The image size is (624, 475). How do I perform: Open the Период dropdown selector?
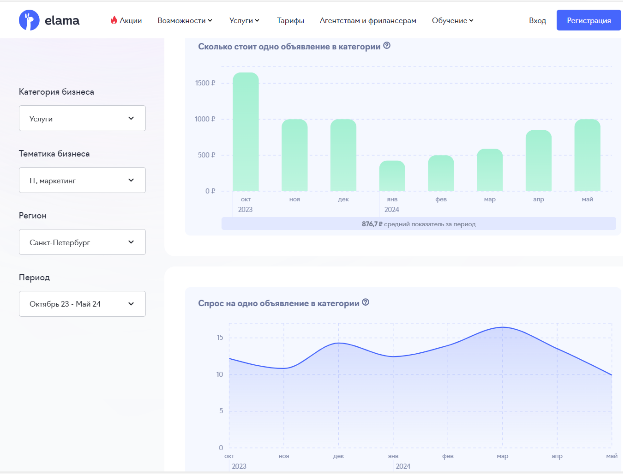82,304
